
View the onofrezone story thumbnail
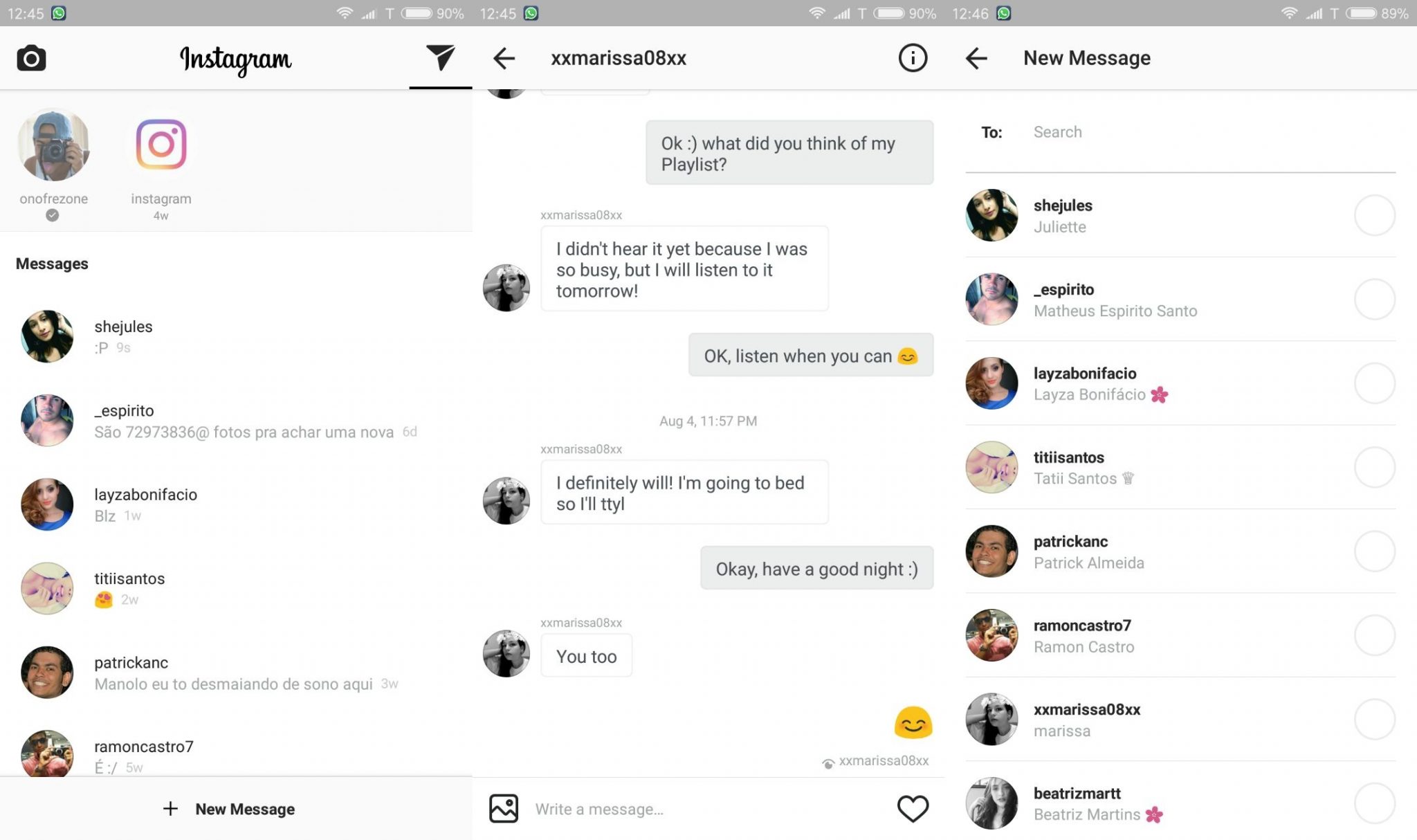point(53,145)
